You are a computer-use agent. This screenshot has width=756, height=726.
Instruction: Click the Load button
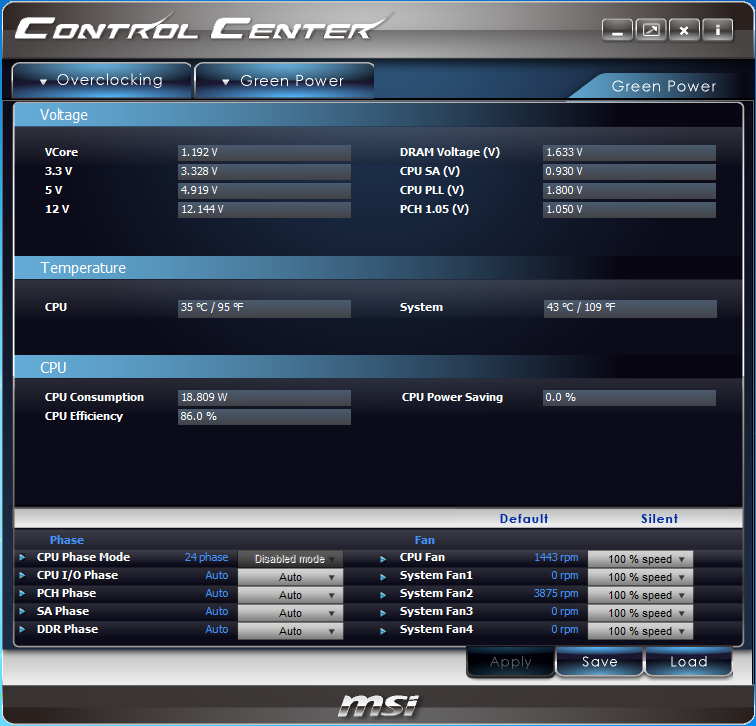pos(688,662)
